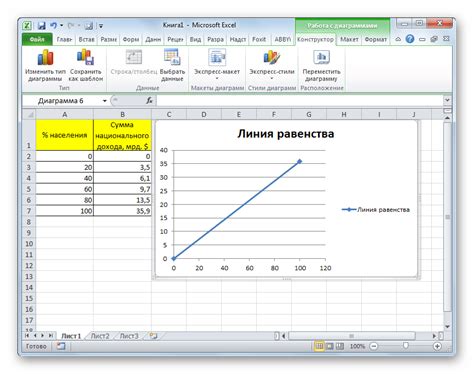Open the Экспресс-стили gallery
The width and height of the screenshot is (474, 374).
coord(272,65)
